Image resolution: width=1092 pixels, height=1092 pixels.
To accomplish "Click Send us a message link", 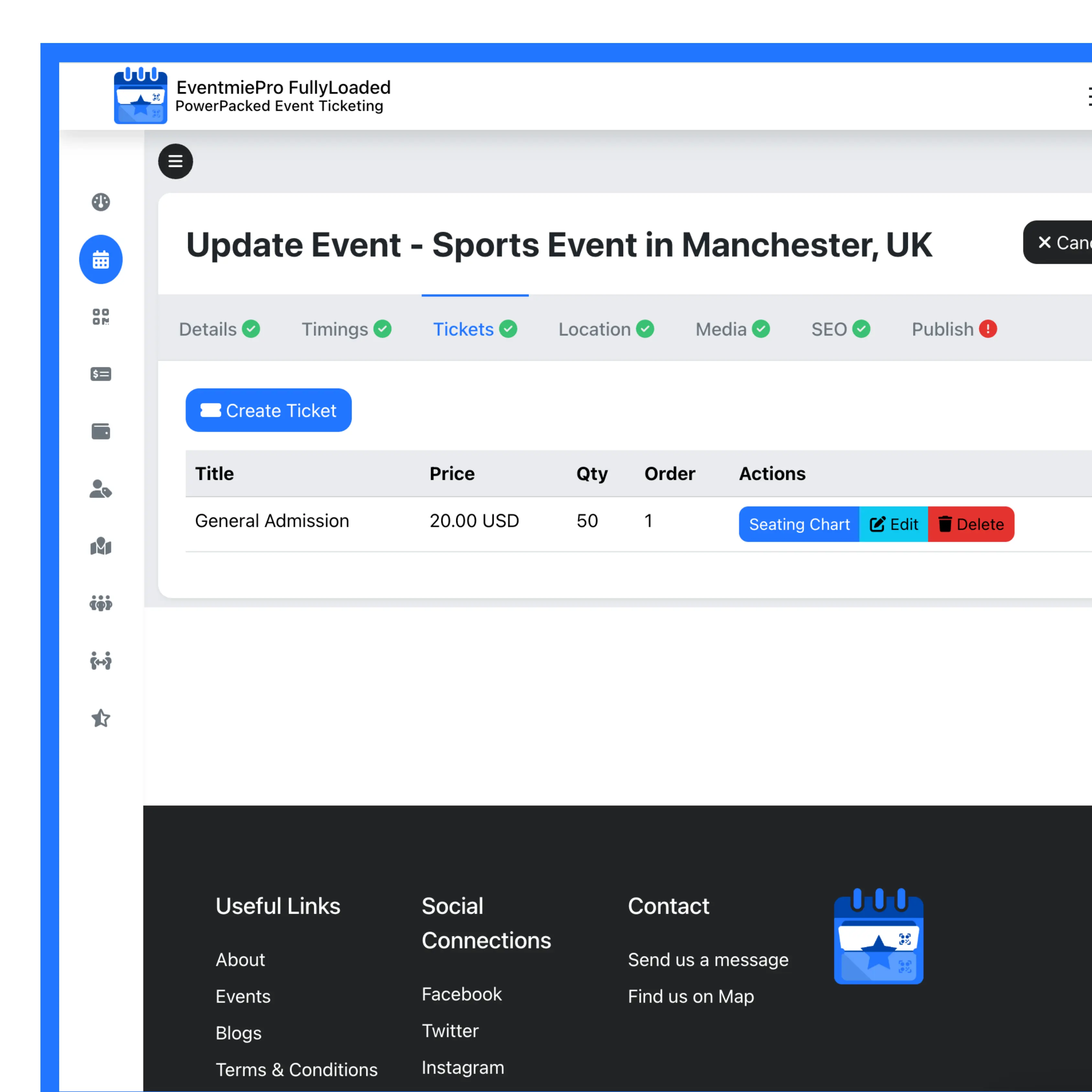I will (x=708, y=960).
